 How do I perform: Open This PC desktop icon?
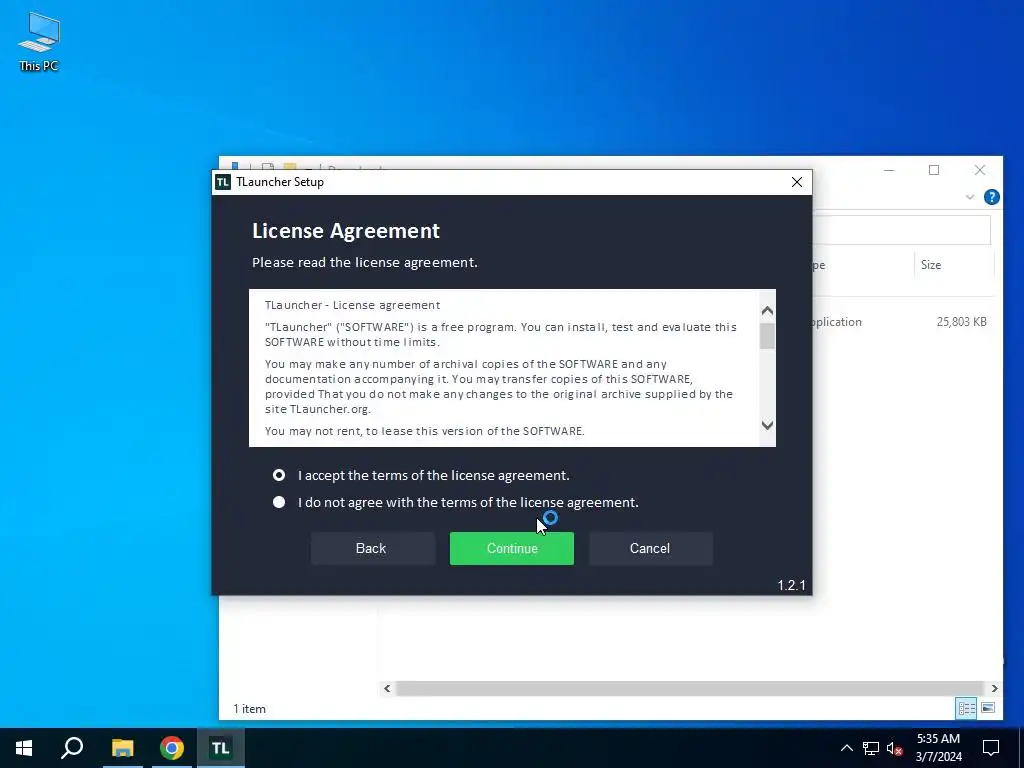pos(39,41)
